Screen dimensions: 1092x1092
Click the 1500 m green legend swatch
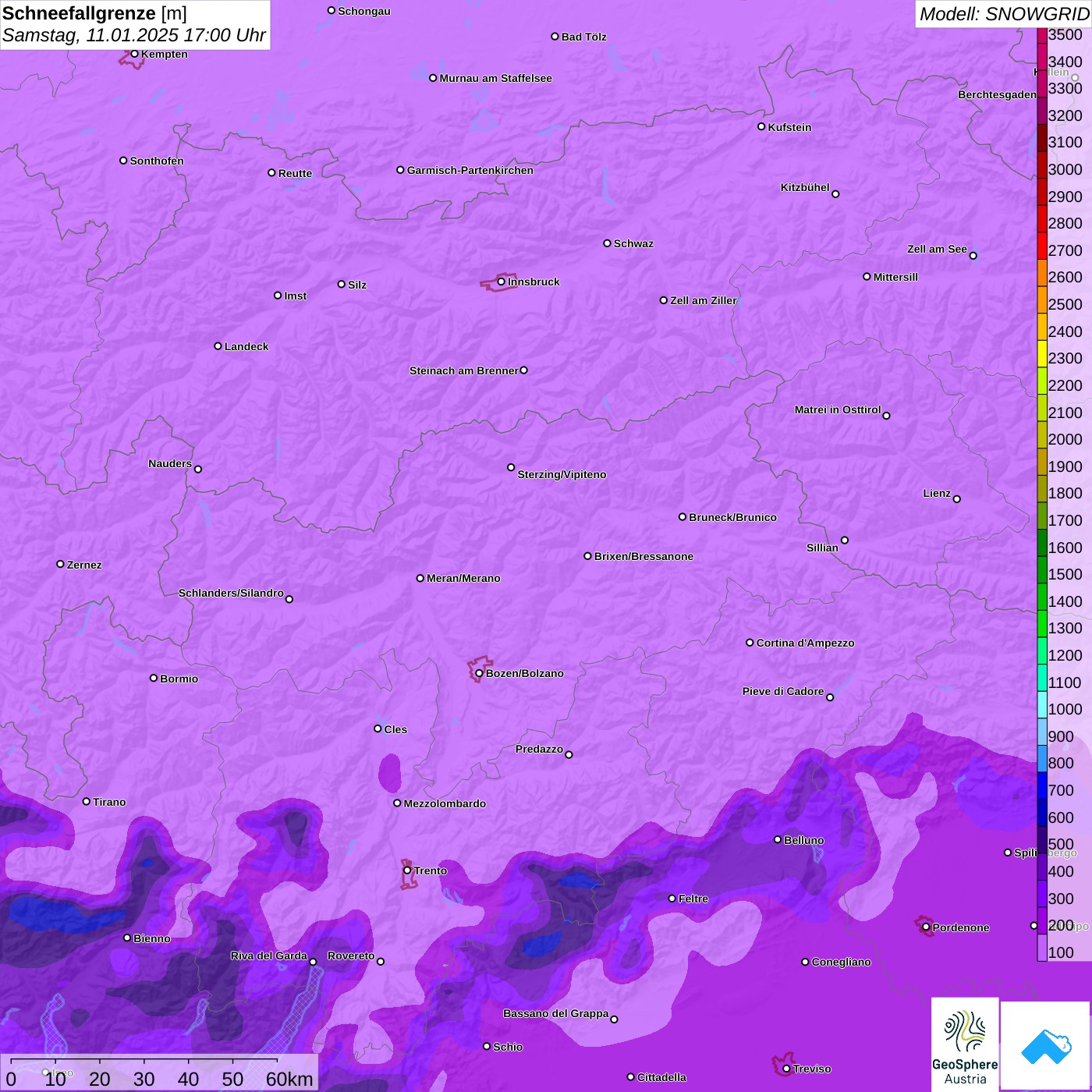pos(1042,569)
